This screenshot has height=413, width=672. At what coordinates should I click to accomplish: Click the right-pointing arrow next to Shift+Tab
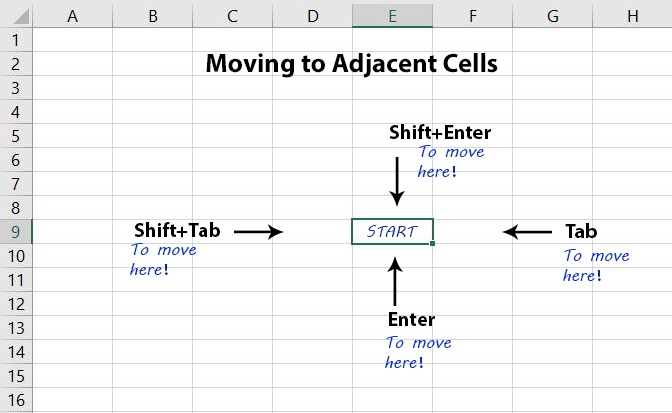[x=259, y=232]
